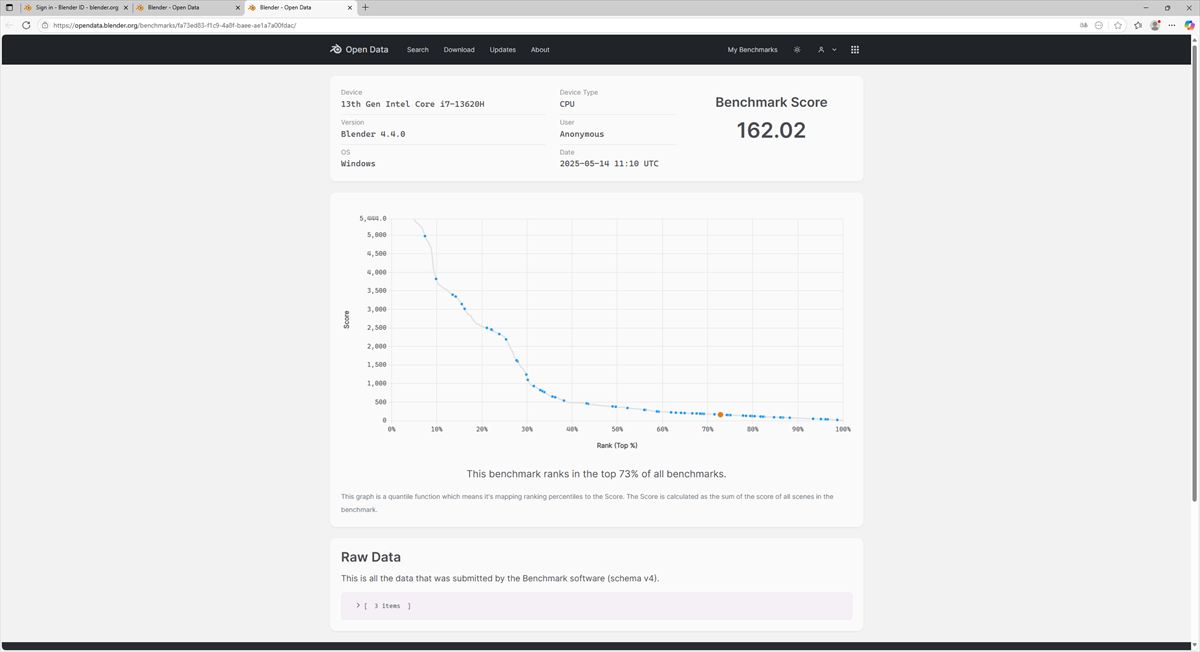Viewport: 1200px width, 652px height.
Task: Close the Sign in - Blender ID tab
Action: click(x=124, y=7)
